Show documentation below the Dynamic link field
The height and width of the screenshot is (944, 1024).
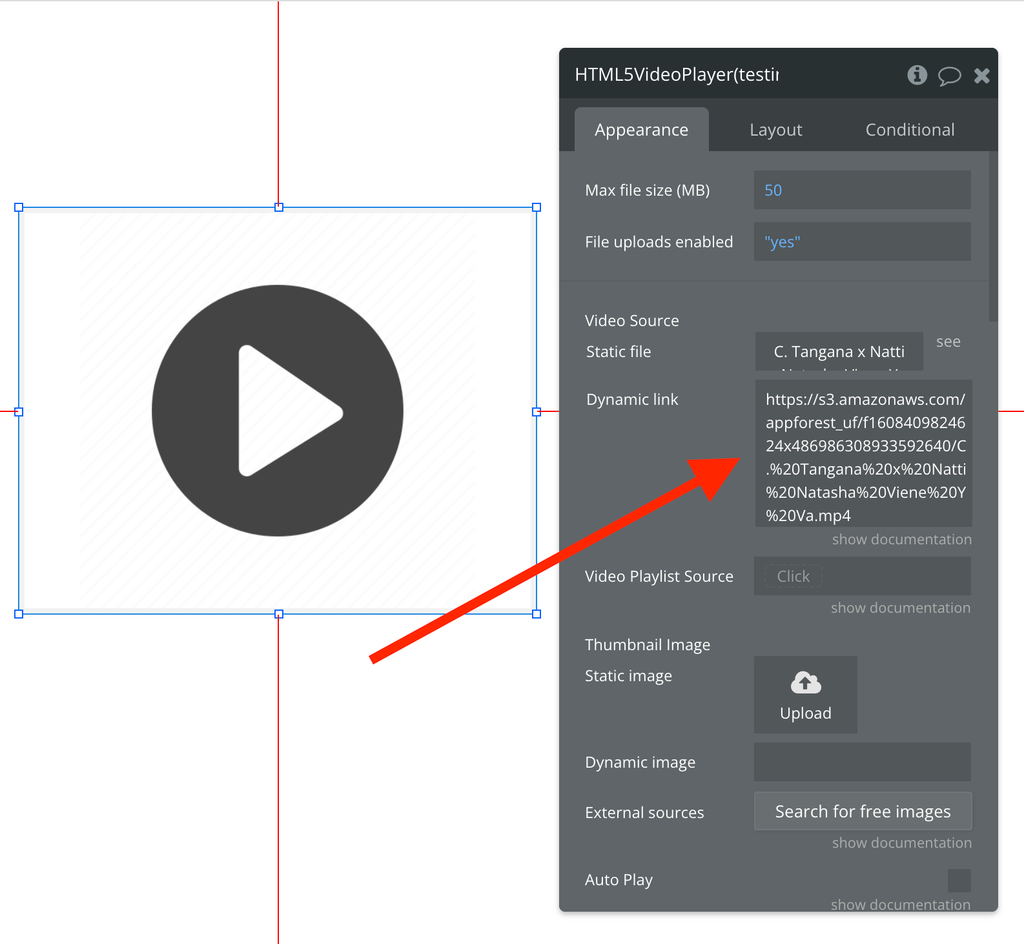click(x=901, y=540)
